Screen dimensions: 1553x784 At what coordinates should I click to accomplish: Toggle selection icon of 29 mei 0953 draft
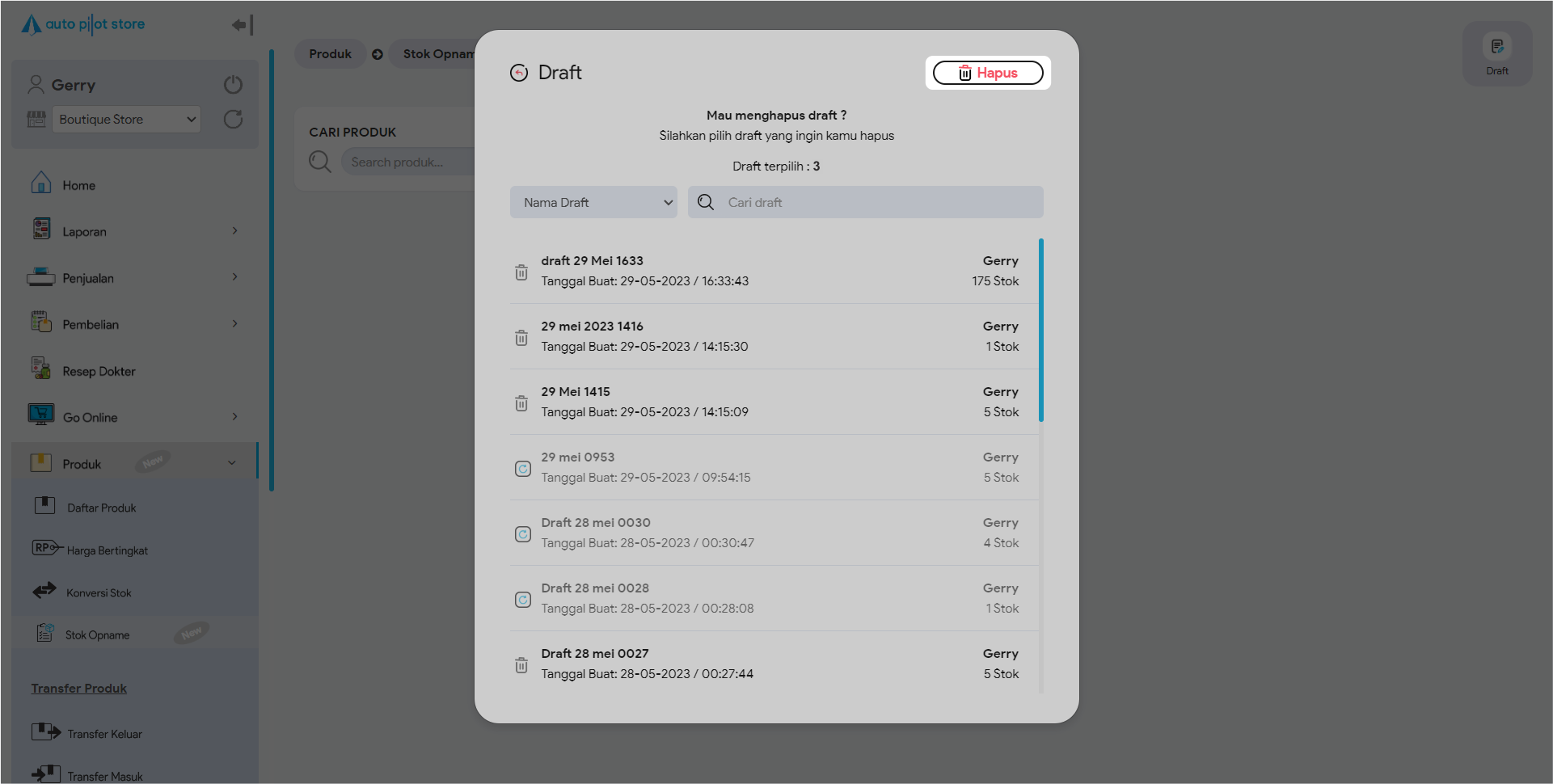[523, 469]
